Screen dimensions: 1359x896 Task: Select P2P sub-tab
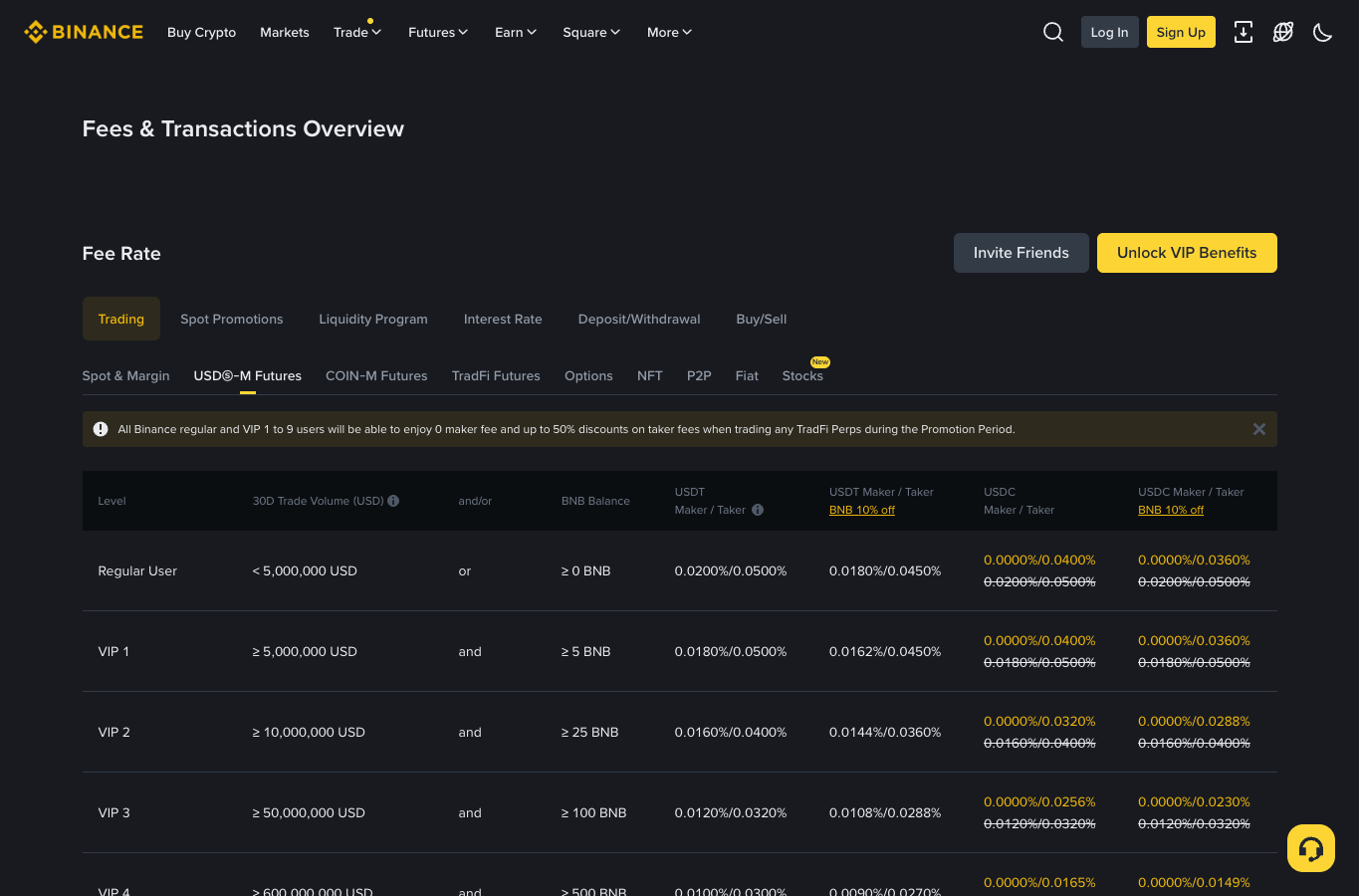point(699,375)
